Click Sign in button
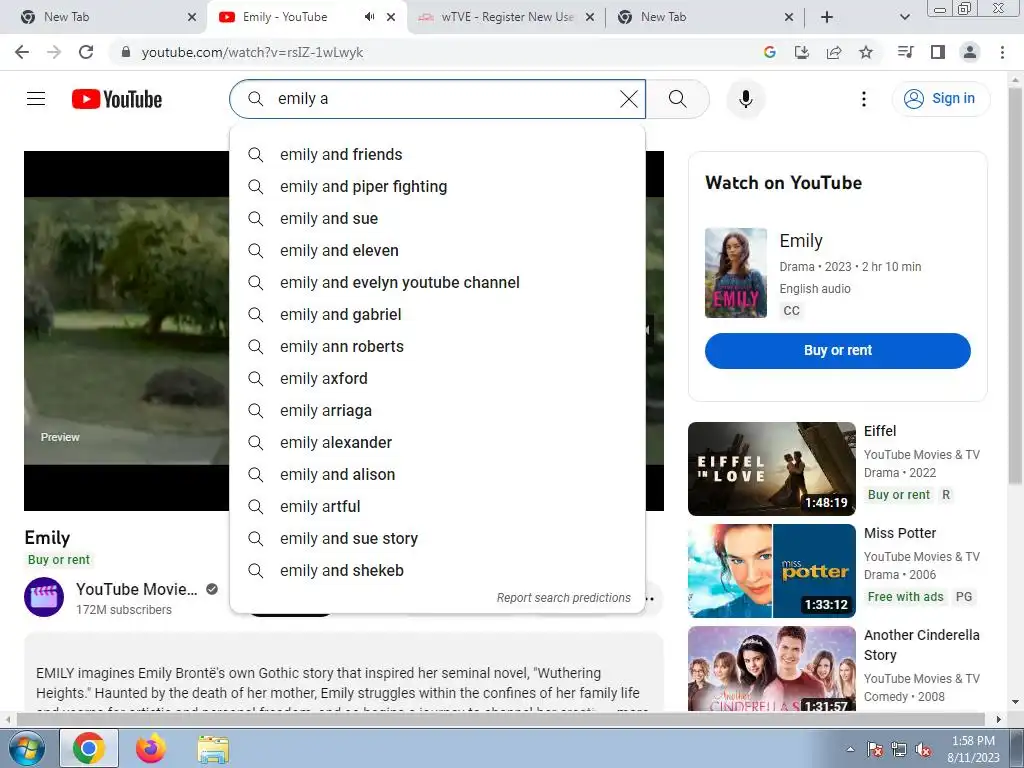This screenshot has height=768, width=1024. click(x=940, y=99)
